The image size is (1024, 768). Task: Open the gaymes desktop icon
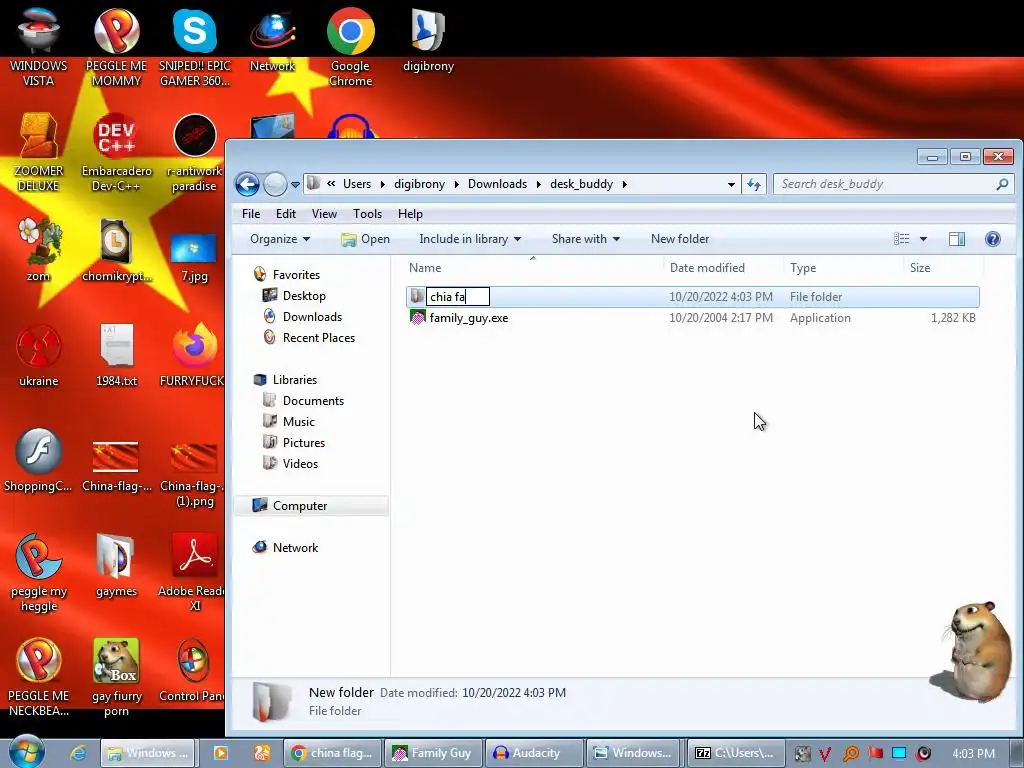116,565
